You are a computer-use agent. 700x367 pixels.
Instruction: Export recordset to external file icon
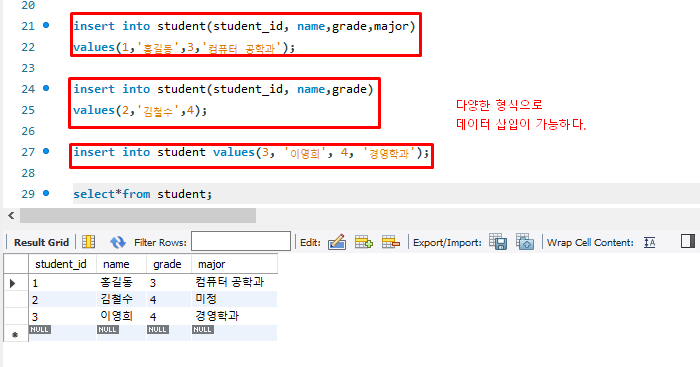498,242
